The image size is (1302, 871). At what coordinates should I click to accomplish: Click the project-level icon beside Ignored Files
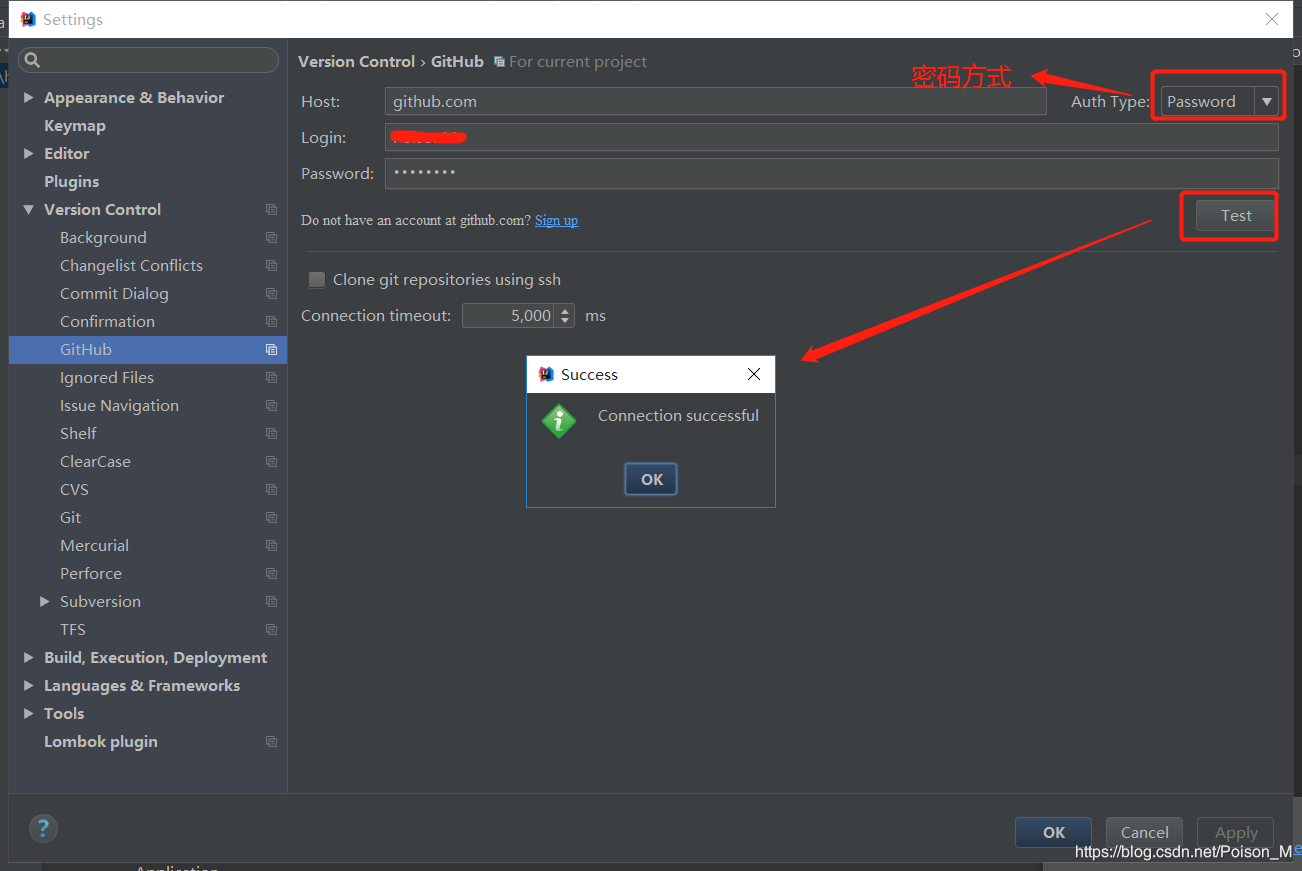click(271, 378)
